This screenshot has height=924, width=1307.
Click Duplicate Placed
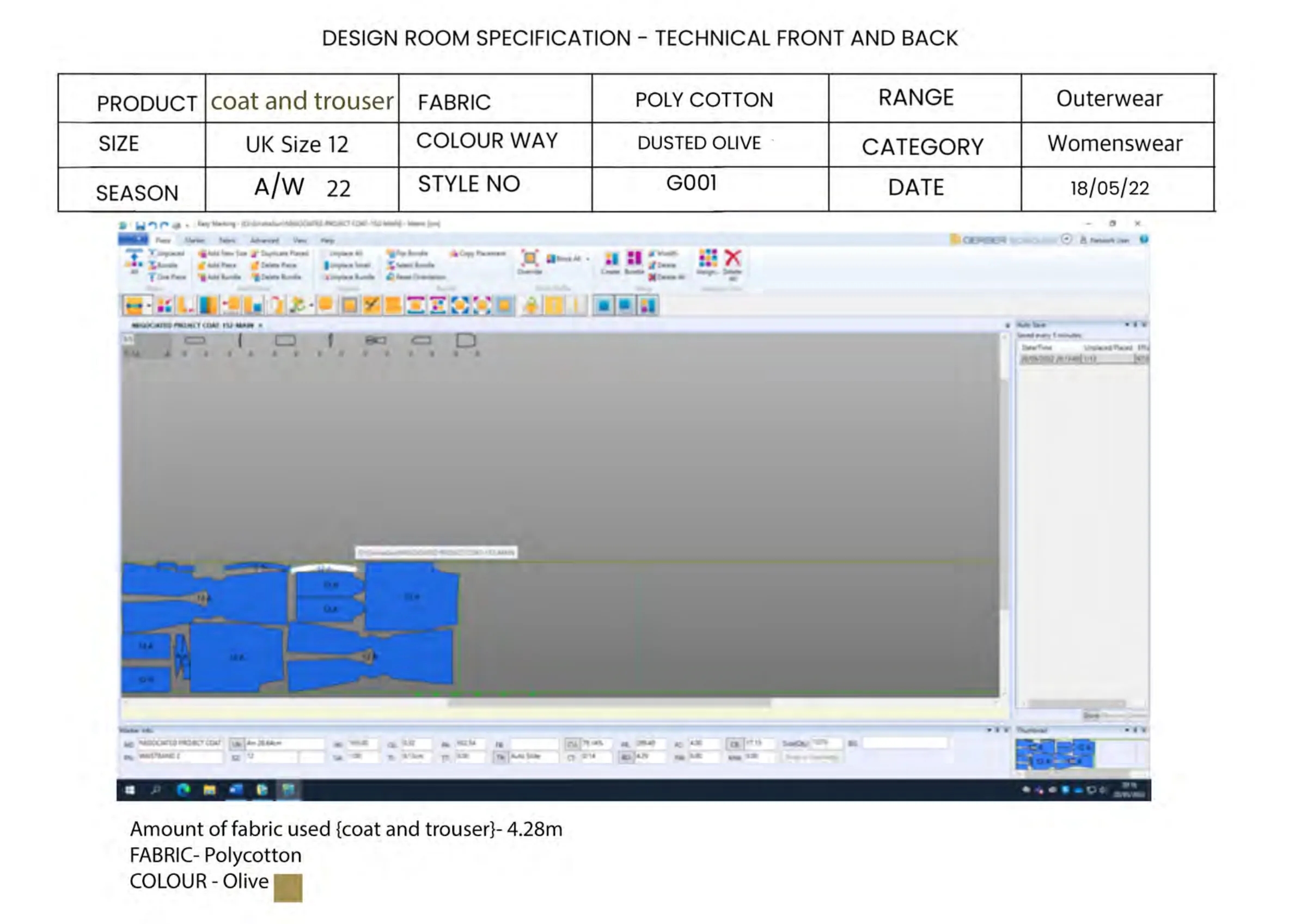(x=280, y=253)
